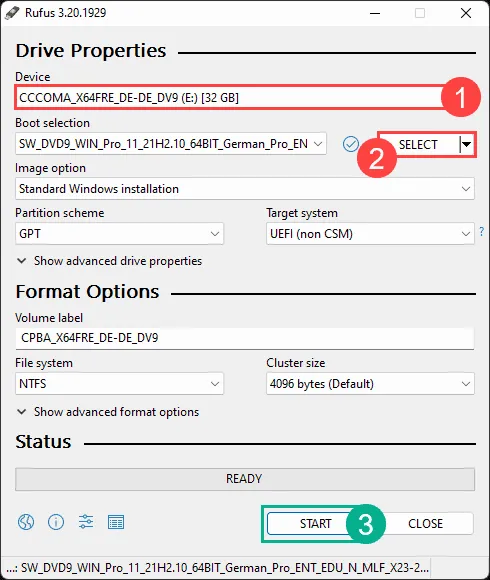The image size is (490, 580).
Task: Minimize the Rufus window
Action: click(375, 13)
